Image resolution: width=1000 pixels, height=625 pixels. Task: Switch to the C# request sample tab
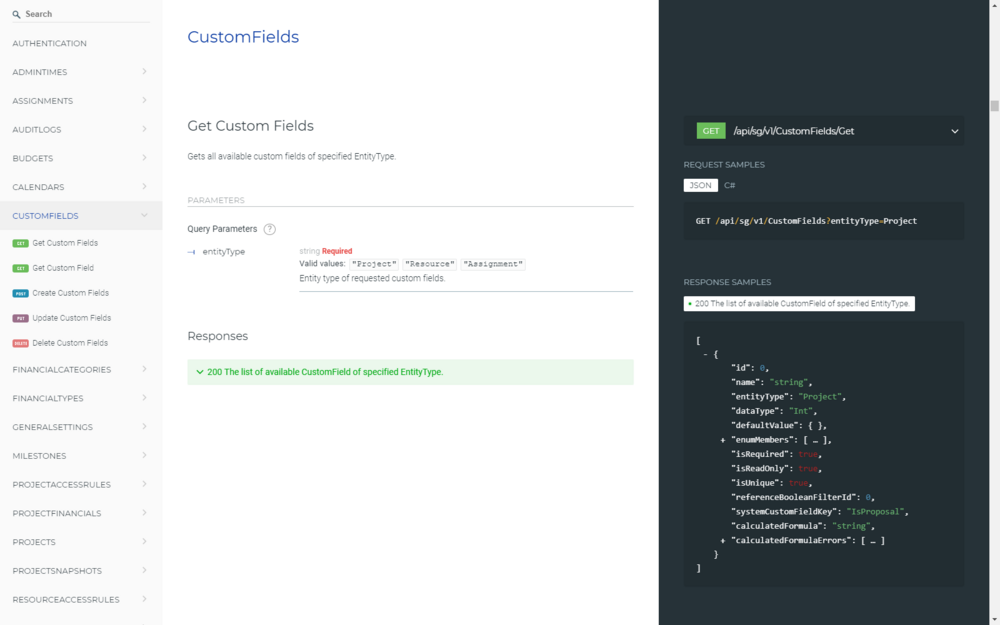(x=730, y=186)
